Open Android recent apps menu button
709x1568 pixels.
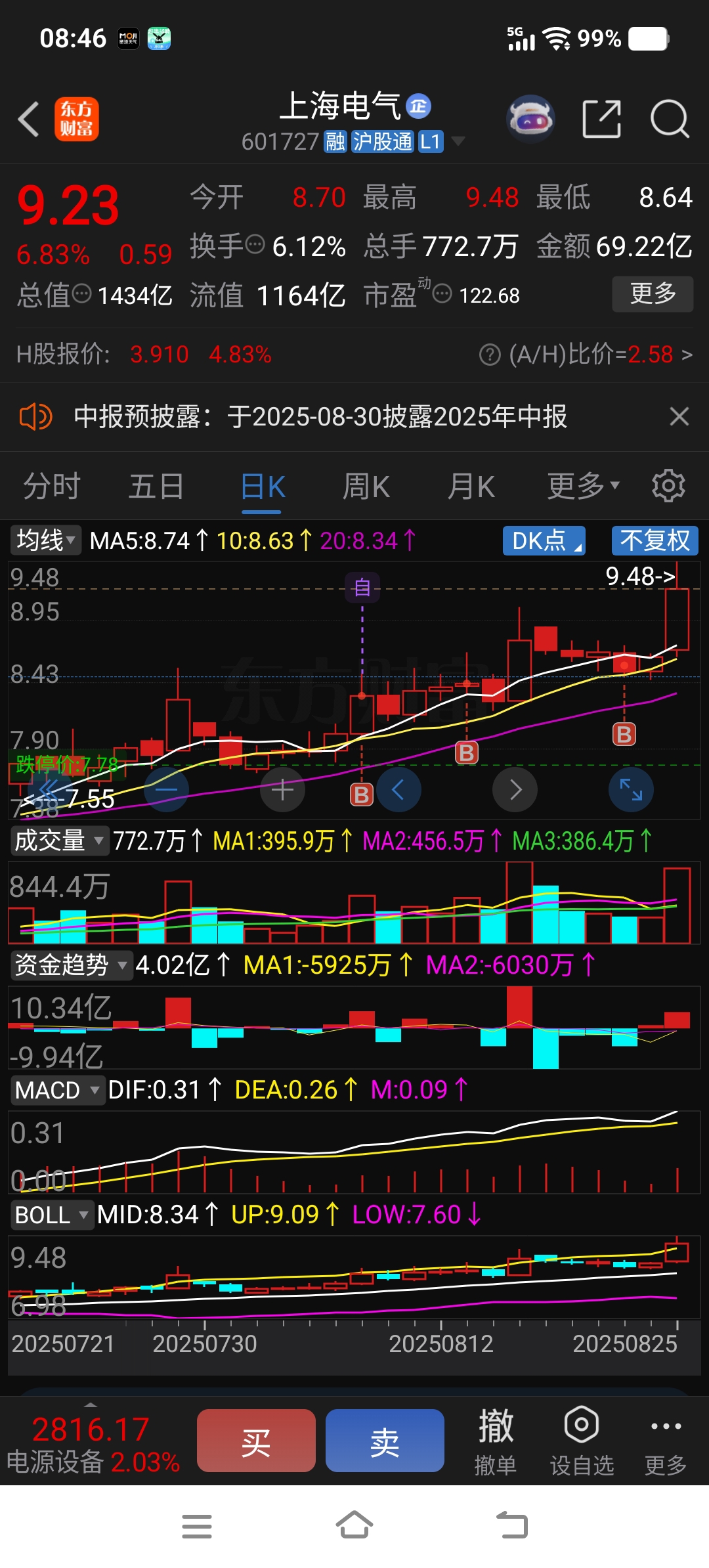(x=197, y=1526)
